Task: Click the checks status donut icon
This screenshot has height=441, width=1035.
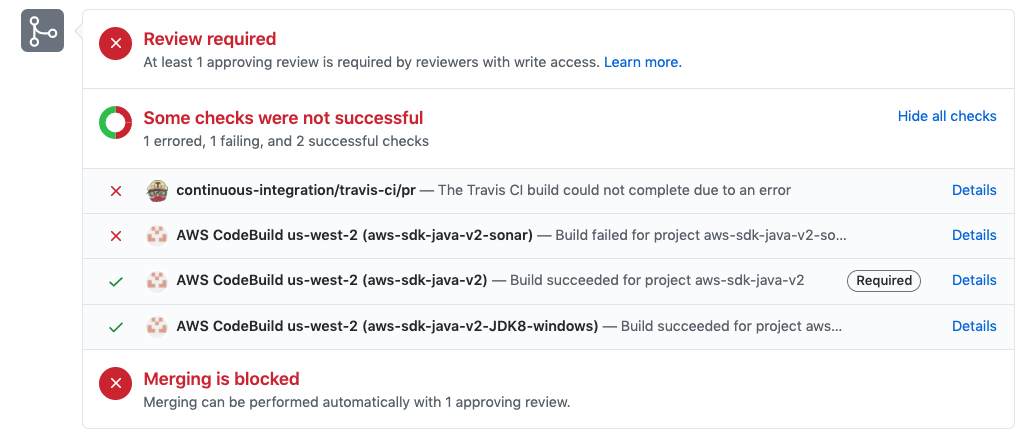Action: 116,123
